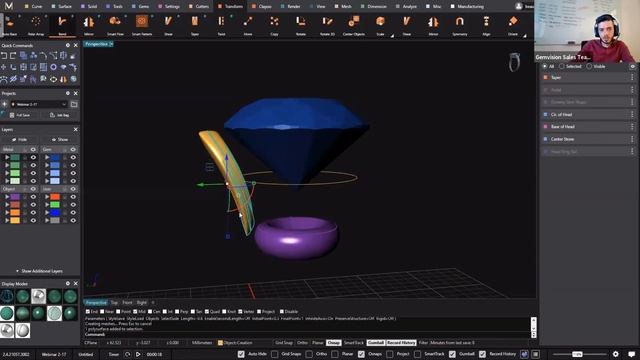The image size is (640, 360).
Task: Switch to the Gems menu tab
Action: 141,7
